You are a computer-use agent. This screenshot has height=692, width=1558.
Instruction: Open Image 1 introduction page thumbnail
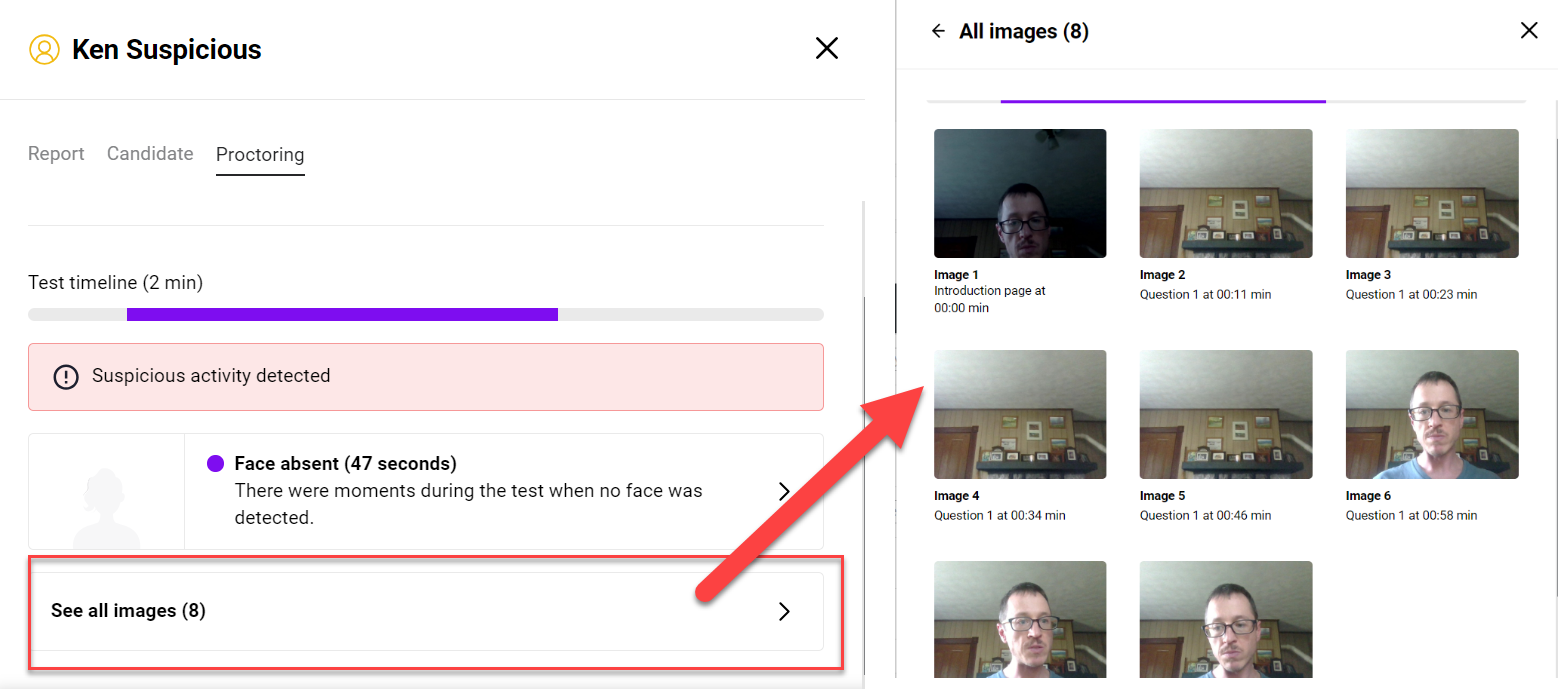tap(1020, 194)
